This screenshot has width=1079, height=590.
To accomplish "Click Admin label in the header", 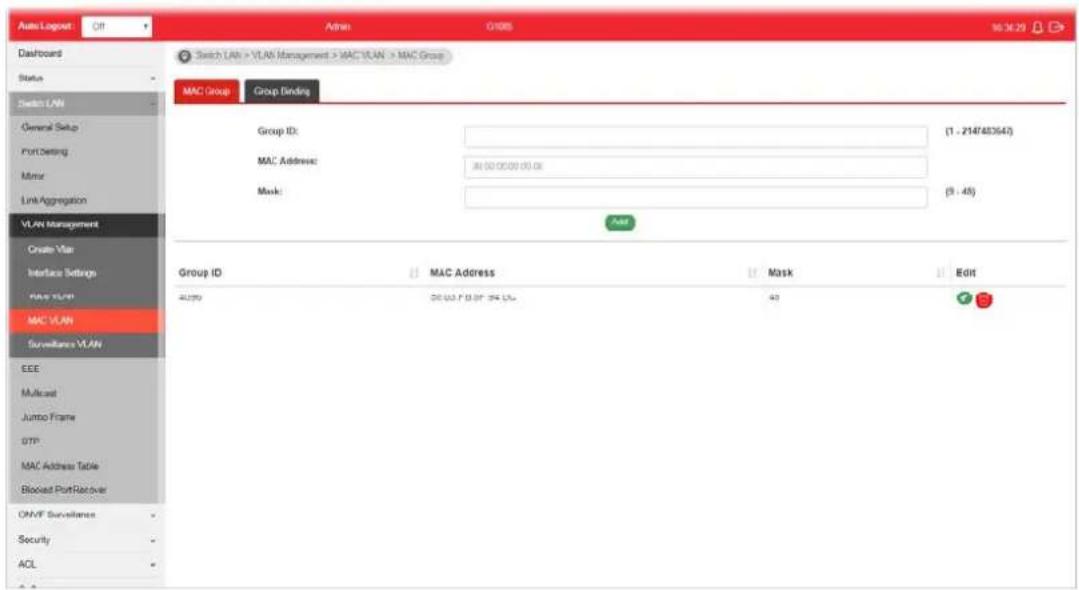I will (x=338, y=27).
